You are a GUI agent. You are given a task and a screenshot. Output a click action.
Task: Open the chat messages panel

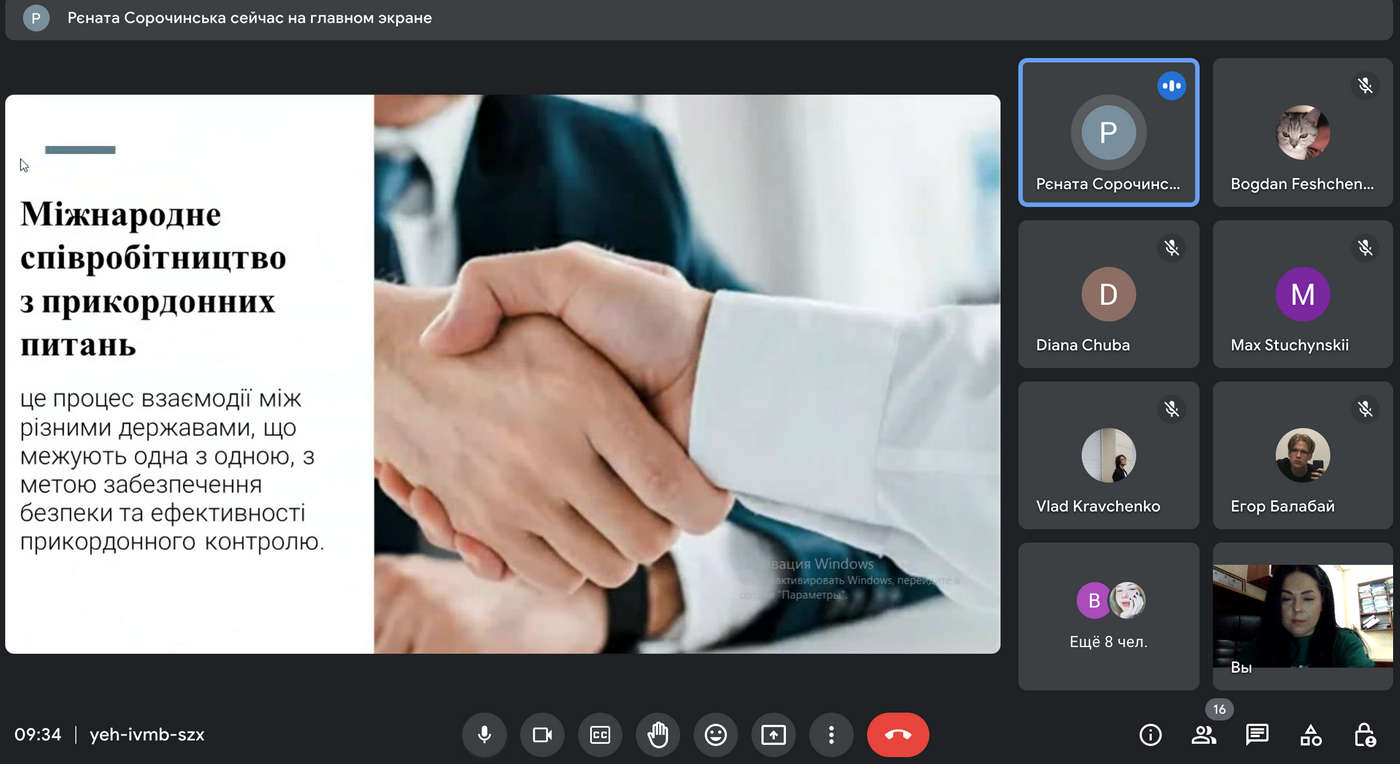[1257, 735]
